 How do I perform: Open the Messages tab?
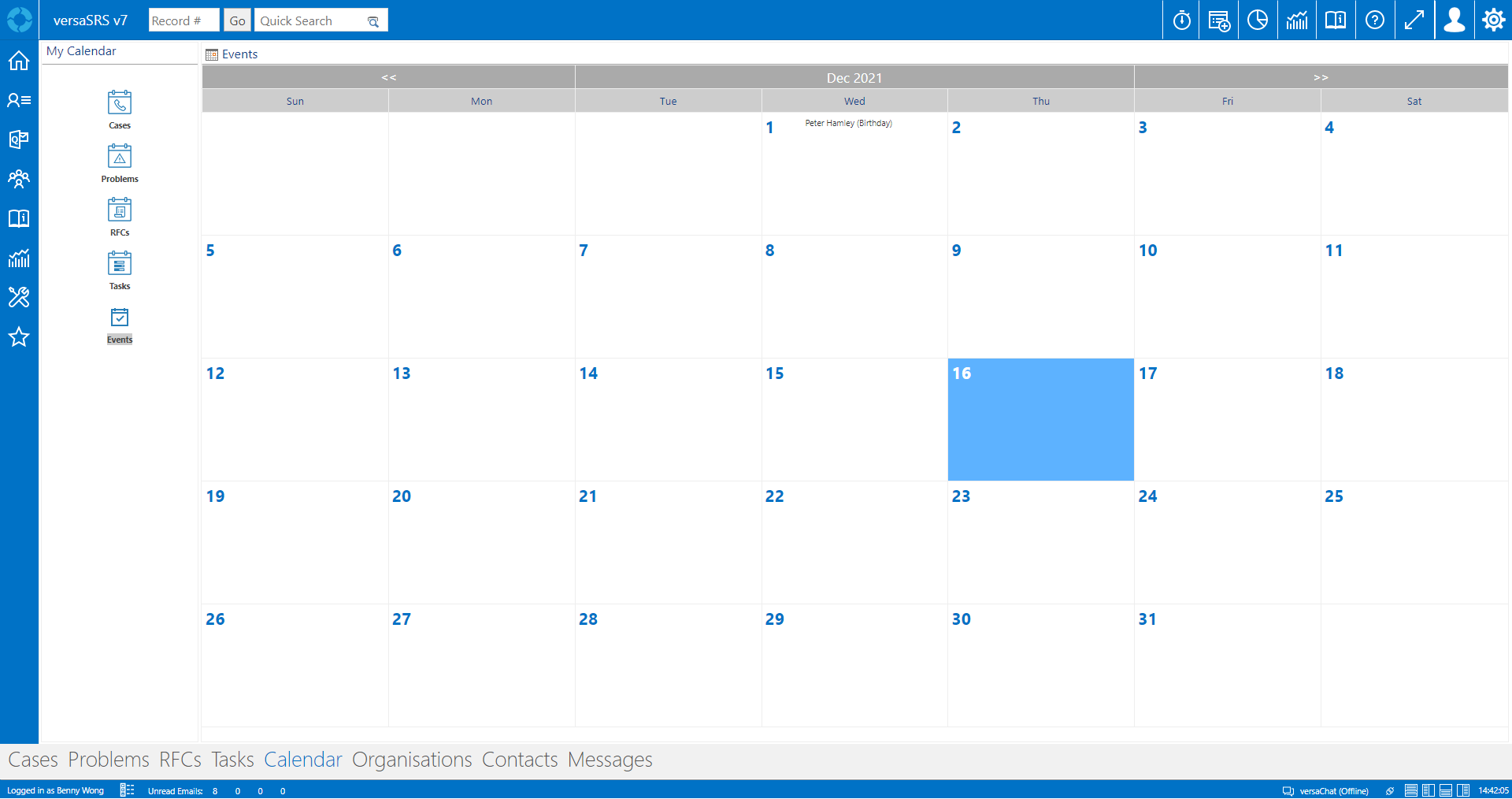pos(610,760)
